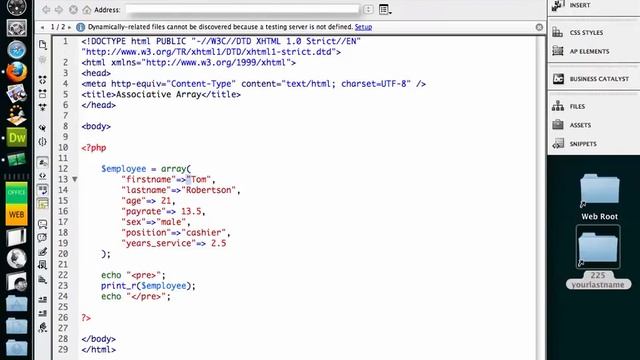Click Select Parent Tag toolbar icon
640x360 pixels.
[x=42, y=128]
